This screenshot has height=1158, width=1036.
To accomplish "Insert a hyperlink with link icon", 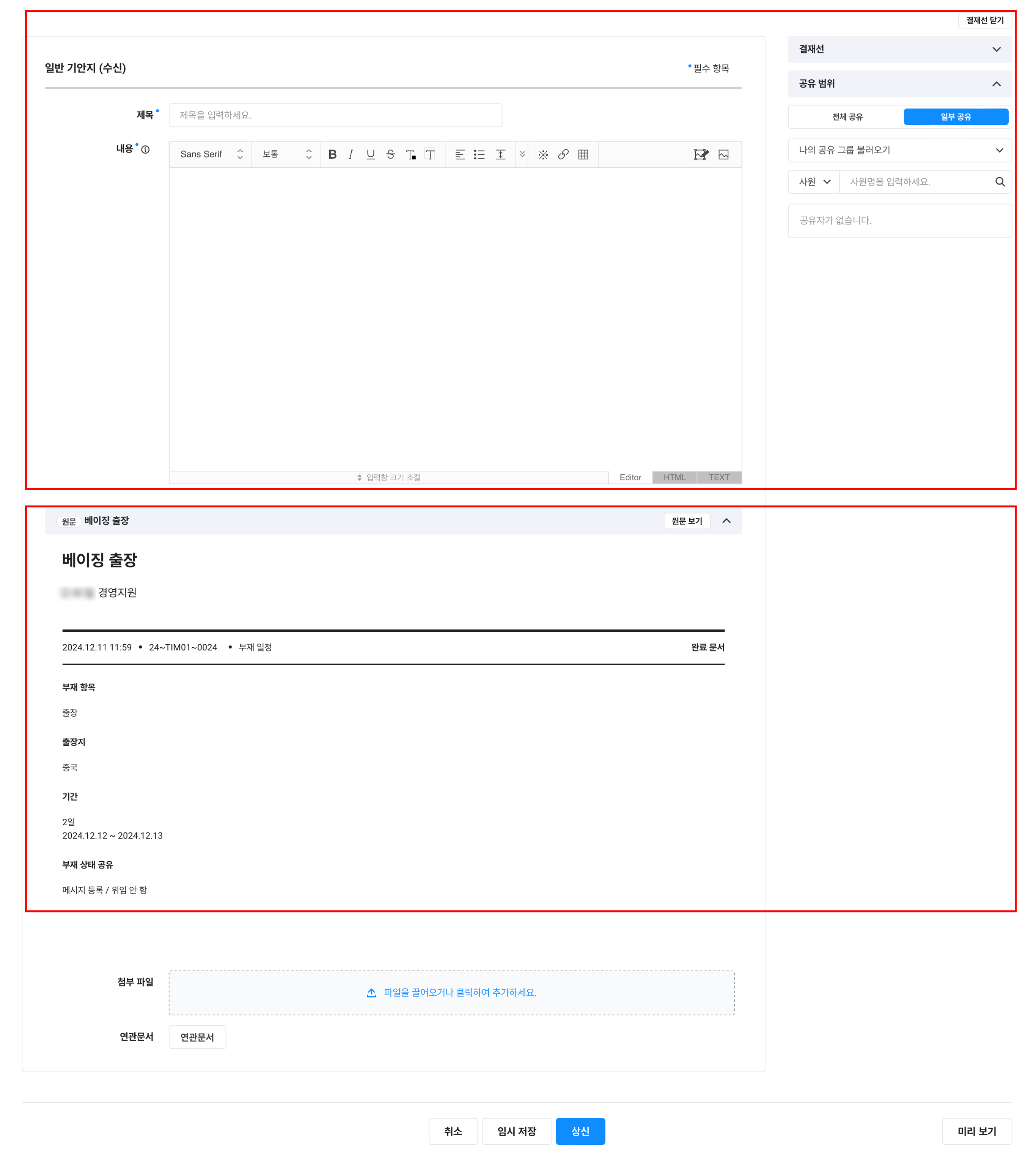I will tap(563, 154).
